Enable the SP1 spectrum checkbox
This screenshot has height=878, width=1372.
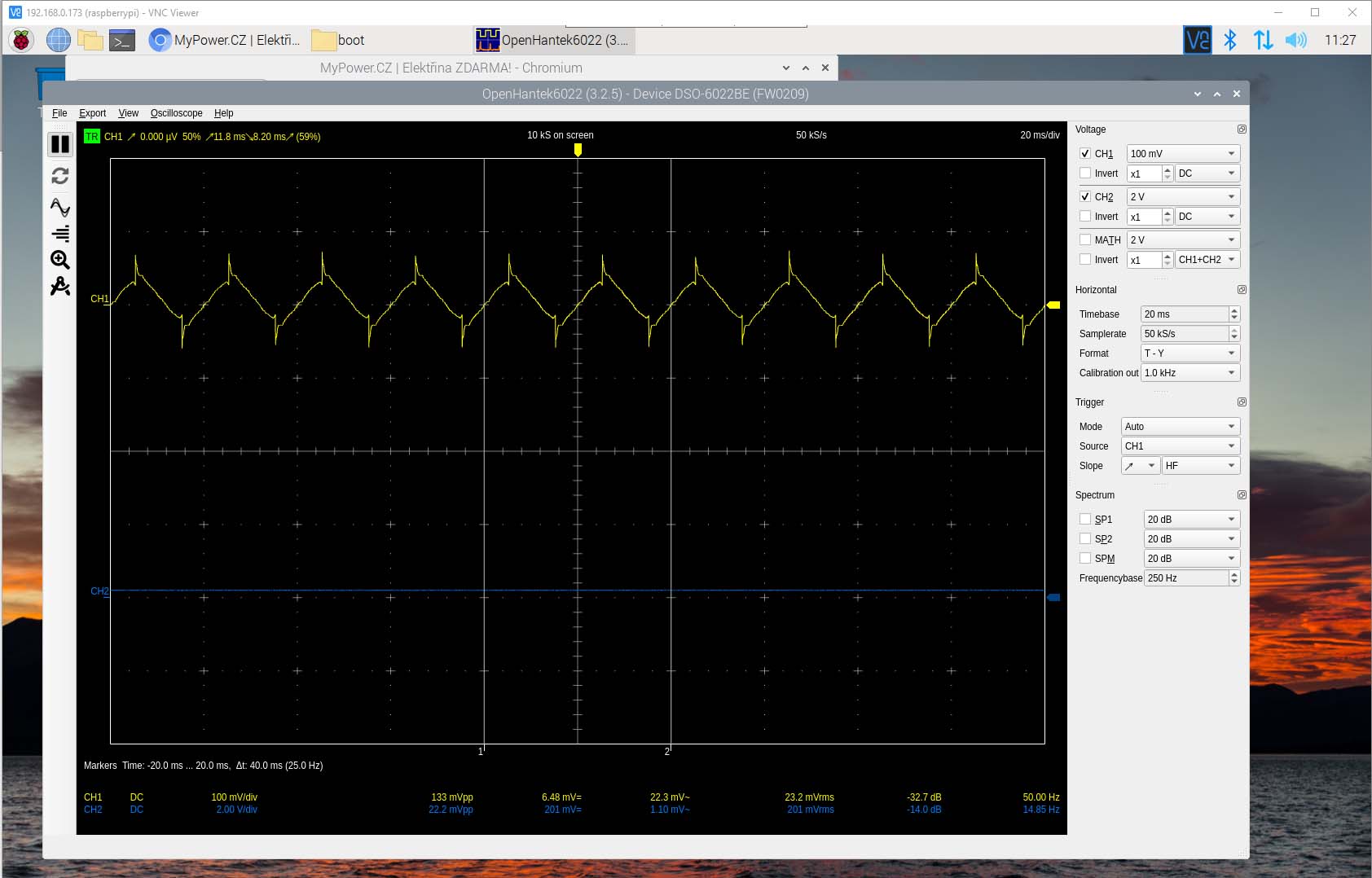click(x=1085, y=519)
